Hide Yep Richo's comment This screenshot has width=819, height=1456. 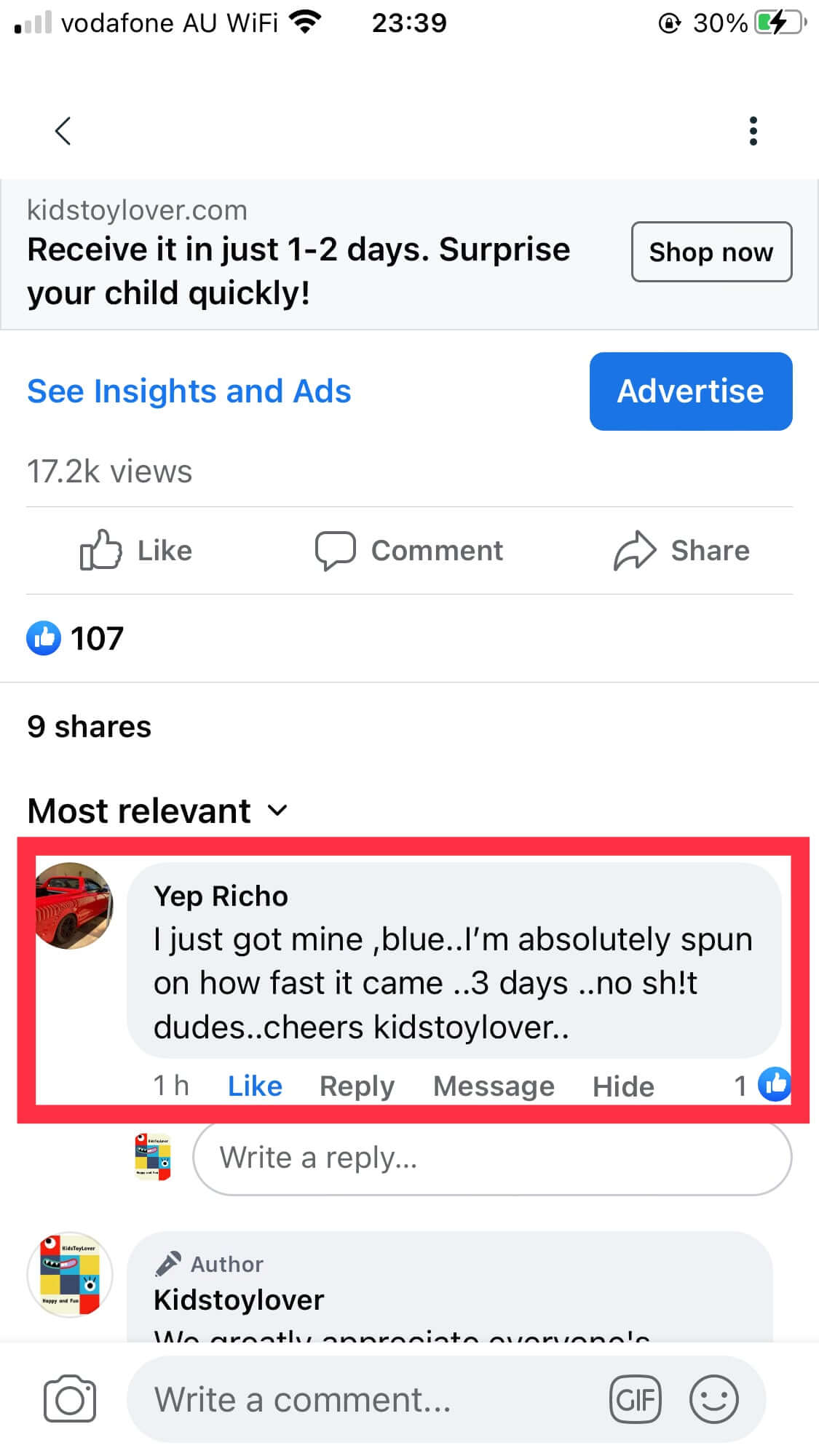pos(623,1086)
